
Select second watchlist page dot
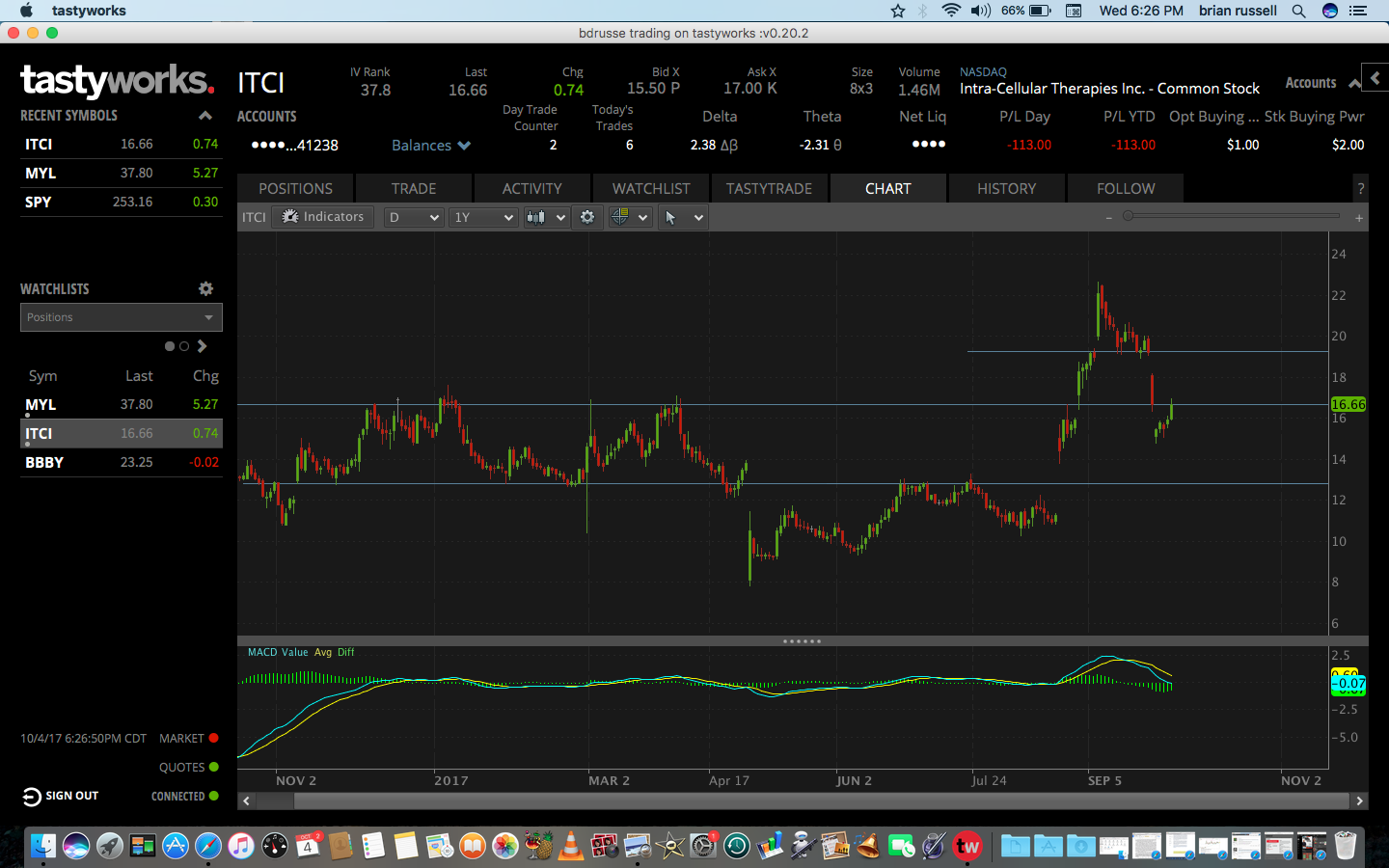pyautogui.click(x=184, y=346)
